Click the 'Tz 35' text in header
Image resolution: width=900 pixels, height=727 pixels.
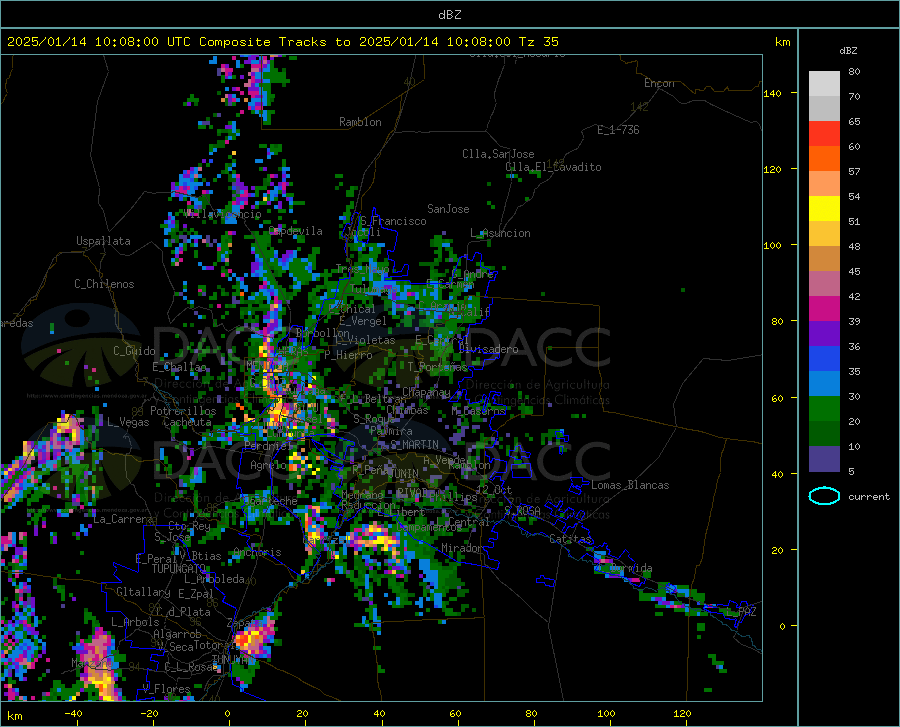[x=538, y=42]
